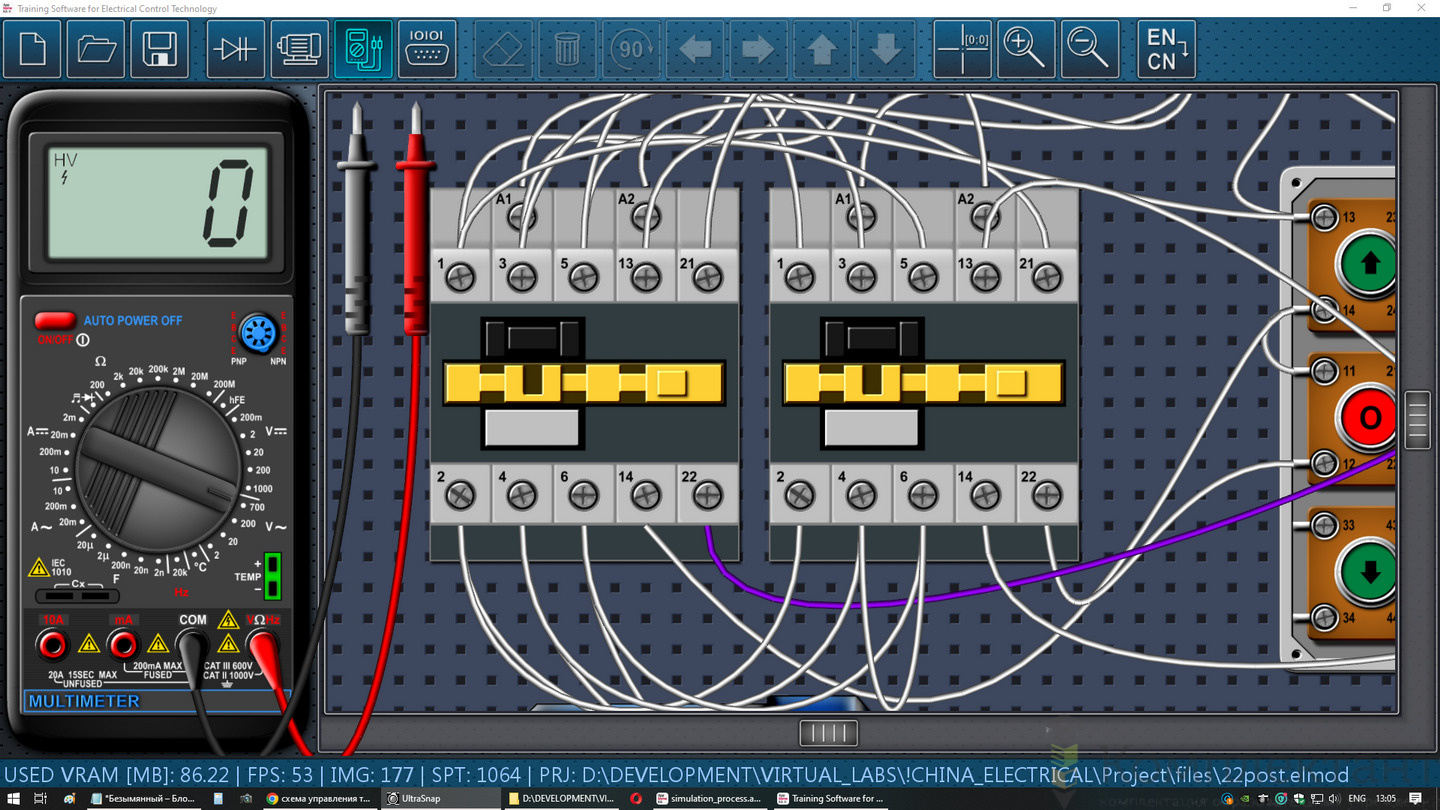This screenshot has height=810, width=1440.
Task: Click the zoom out magnifier
Action: [x=1090, y=49]
